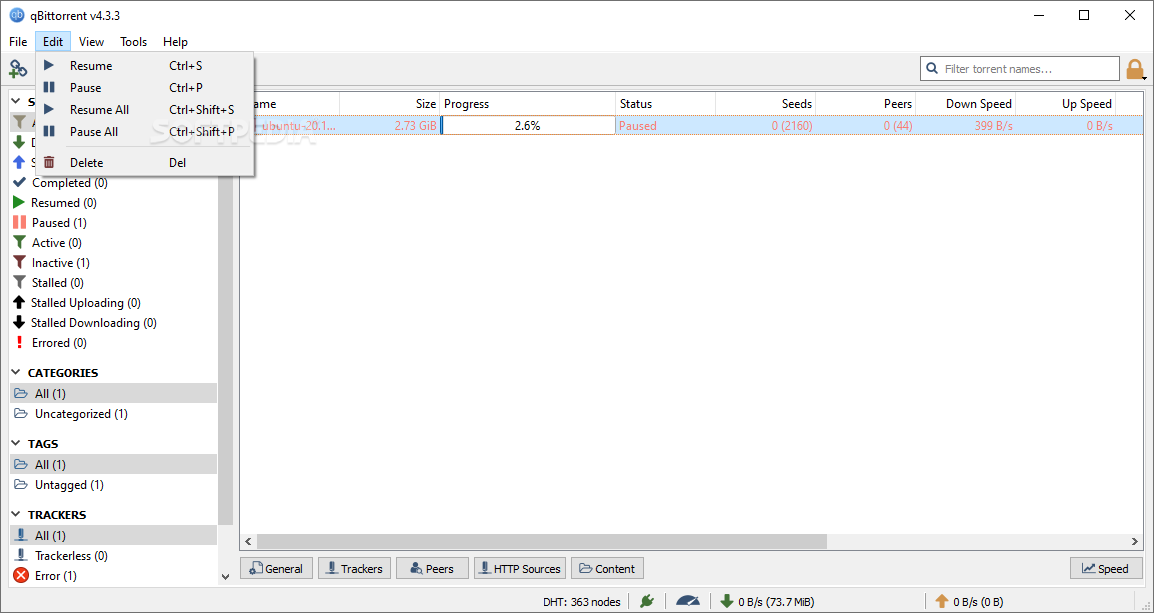Click the connection status plug icon
The height and width of the screenshot is (613, 1154).
point(647,601)
